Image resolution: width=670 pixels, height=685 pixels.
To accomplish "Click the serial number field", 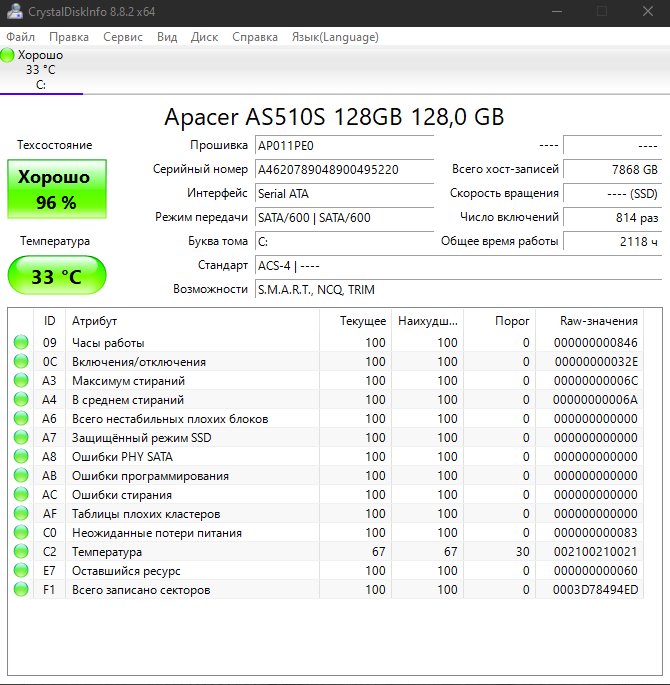I will point(344,170).
